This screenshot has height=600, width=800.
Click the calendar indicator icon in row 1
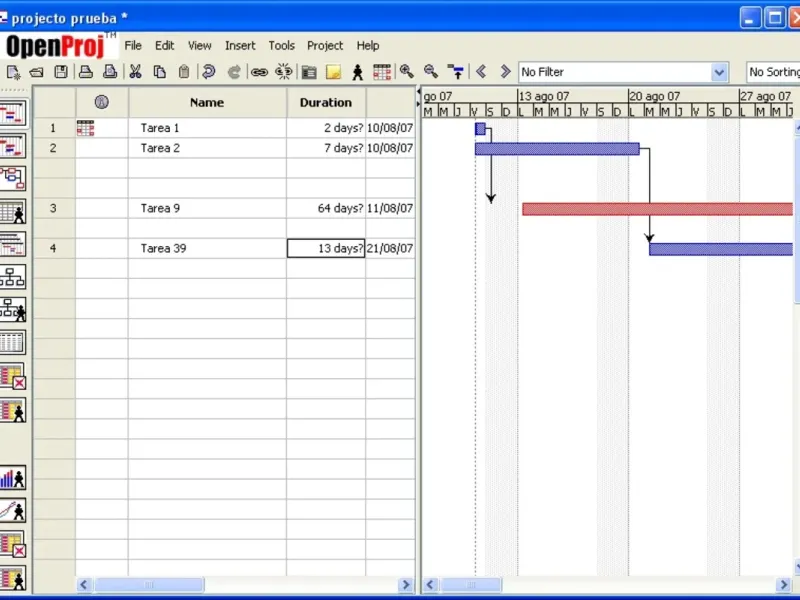[x=85, y=128]
